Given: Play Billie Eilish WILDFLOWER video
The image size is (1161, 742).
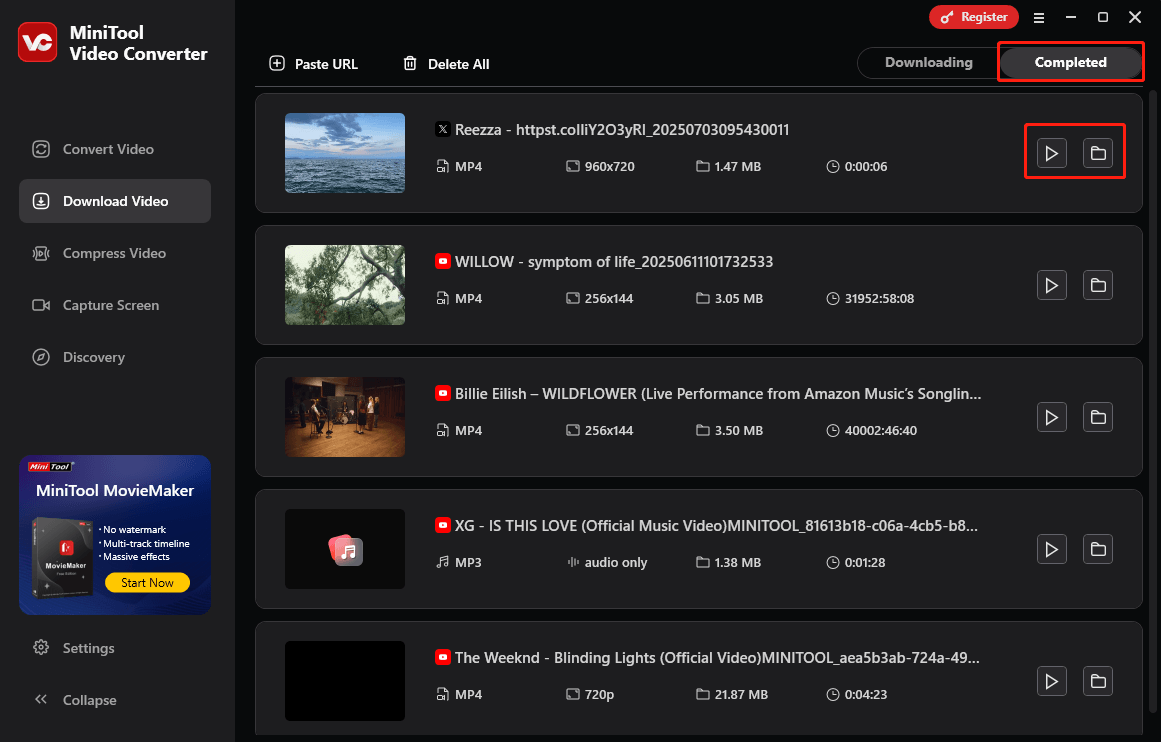Looking at the screenshot, I should click(x=1051, y=417).
